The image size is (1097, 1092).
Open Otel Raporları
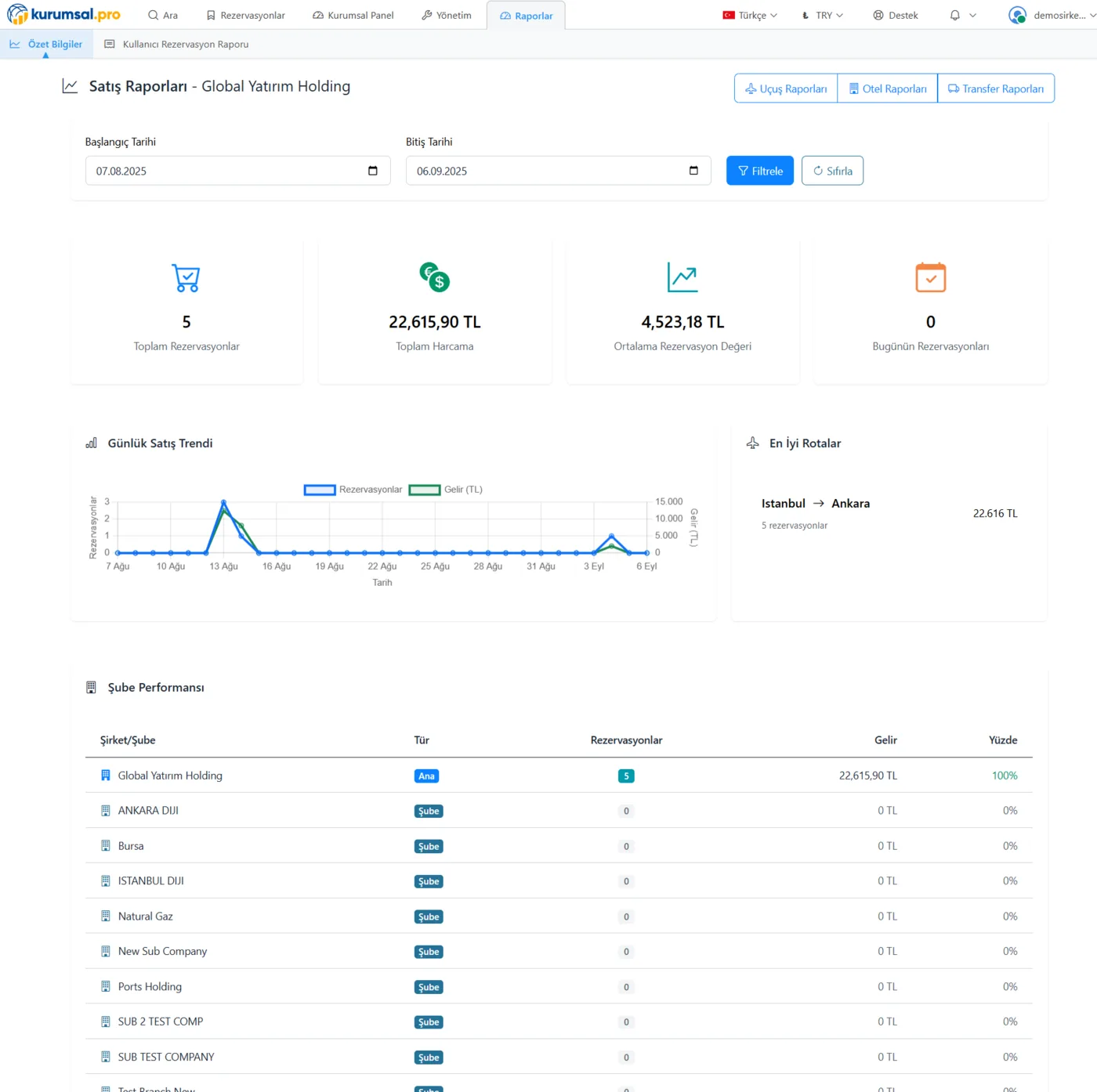click(x=887, y=89)
